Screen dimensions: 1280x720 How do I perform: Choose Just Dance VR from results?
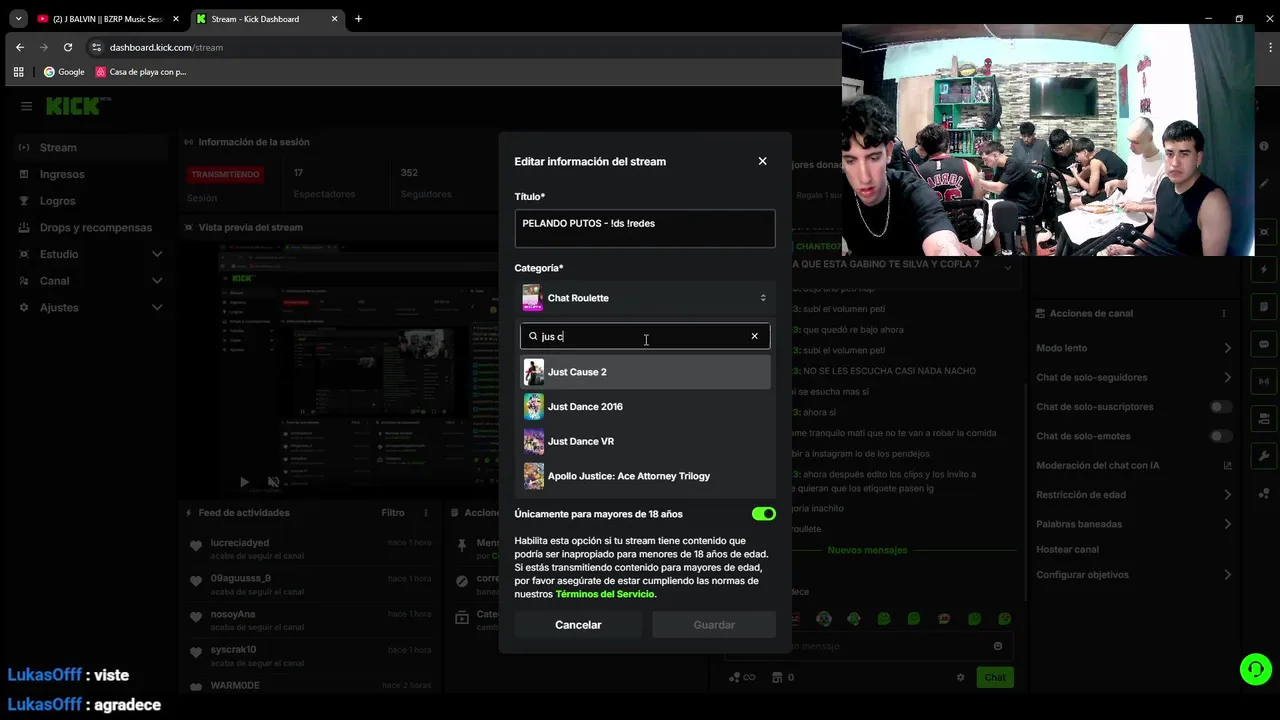[x=645, y=441]
